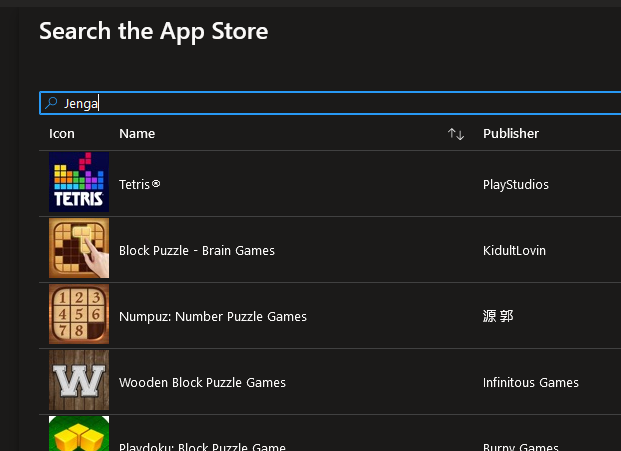Click the Search the App Store heading

point(154,32)
